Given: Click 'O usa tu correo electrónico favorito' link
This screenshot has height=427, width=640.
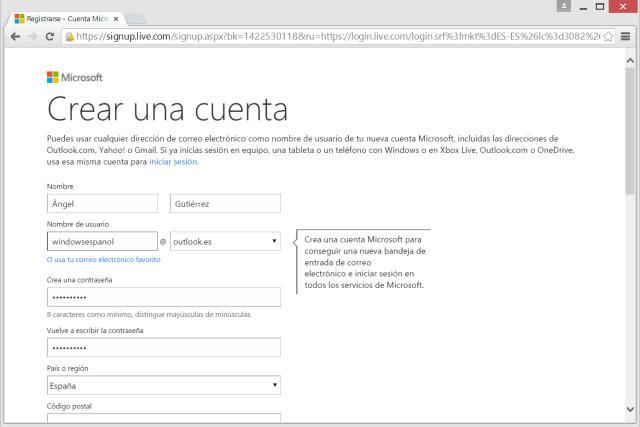Looking at the screenshot, I should [104, 260].
